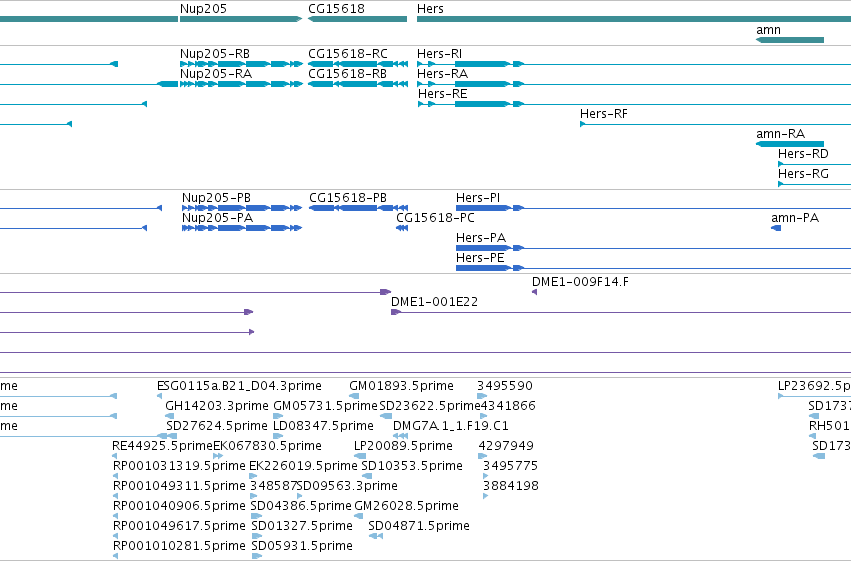Click the CG15618-RB transcript label
Screen dimensions: 851x561
coord(347,74)
